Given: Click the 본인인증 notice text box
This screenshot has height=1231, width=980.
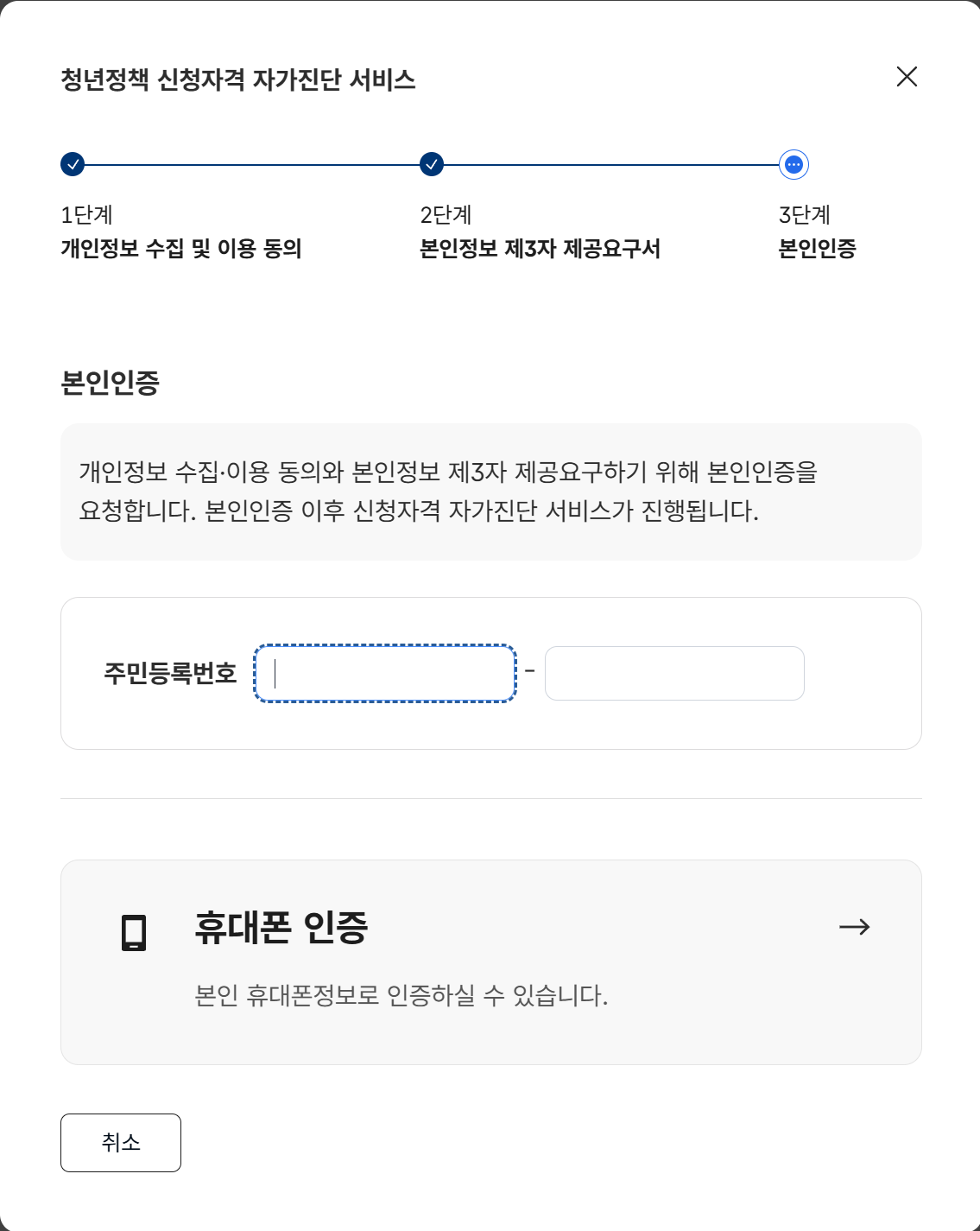Looking at the screenshot, I should point(491,492).
